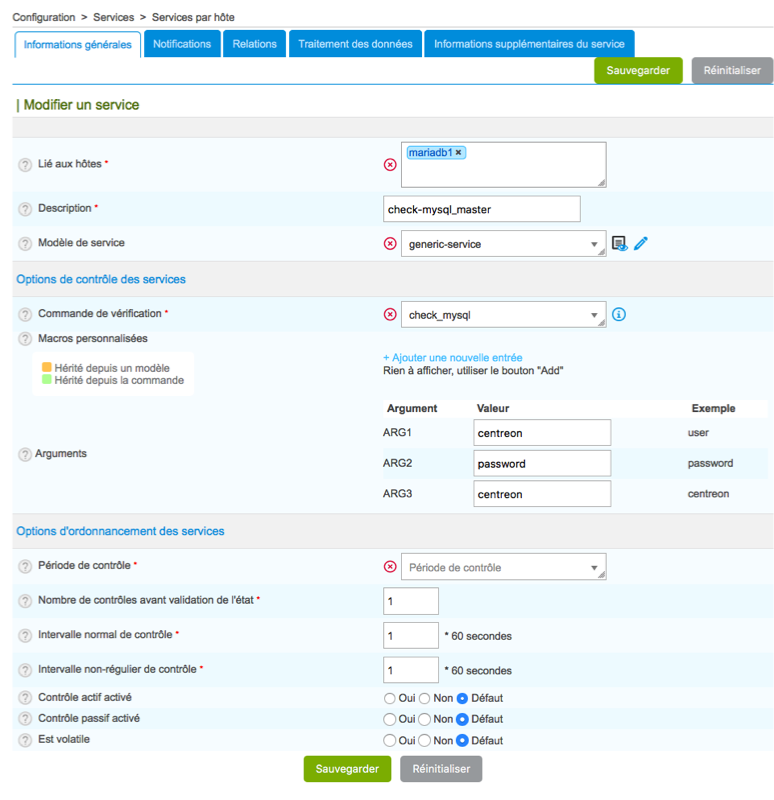This screenshot has height=800, width=774.
Task: Expand the Période de contrôle dropdown
Action: 502,567
